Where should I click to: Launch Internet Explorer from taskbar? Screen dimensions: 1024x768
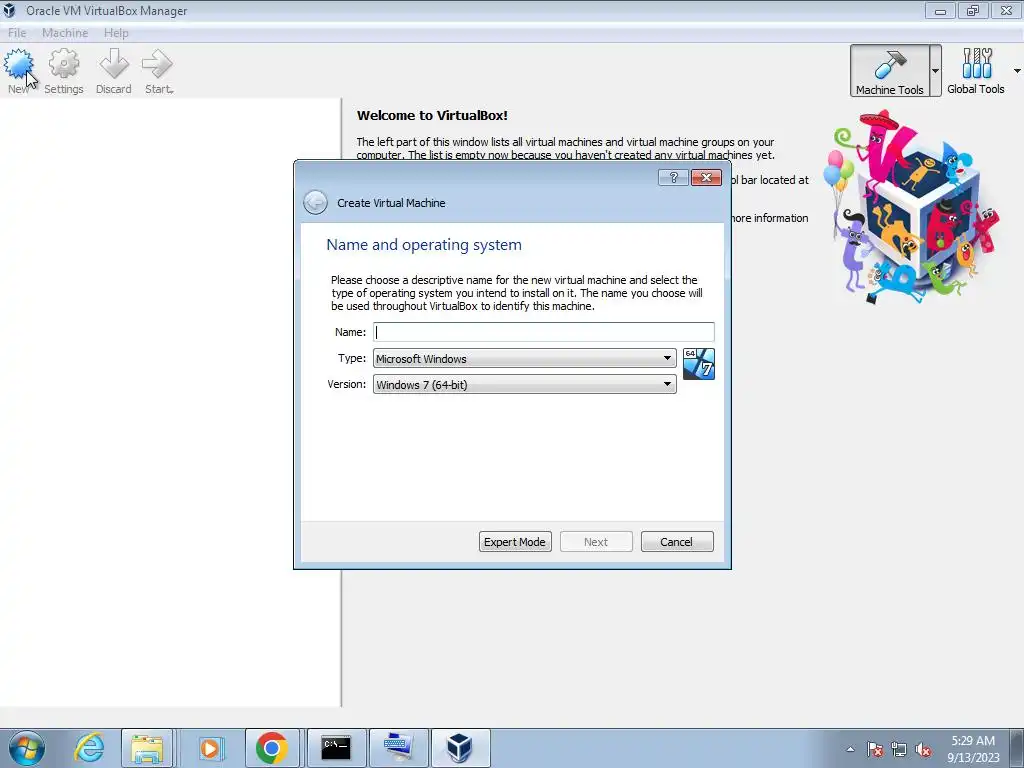[89, 748]
